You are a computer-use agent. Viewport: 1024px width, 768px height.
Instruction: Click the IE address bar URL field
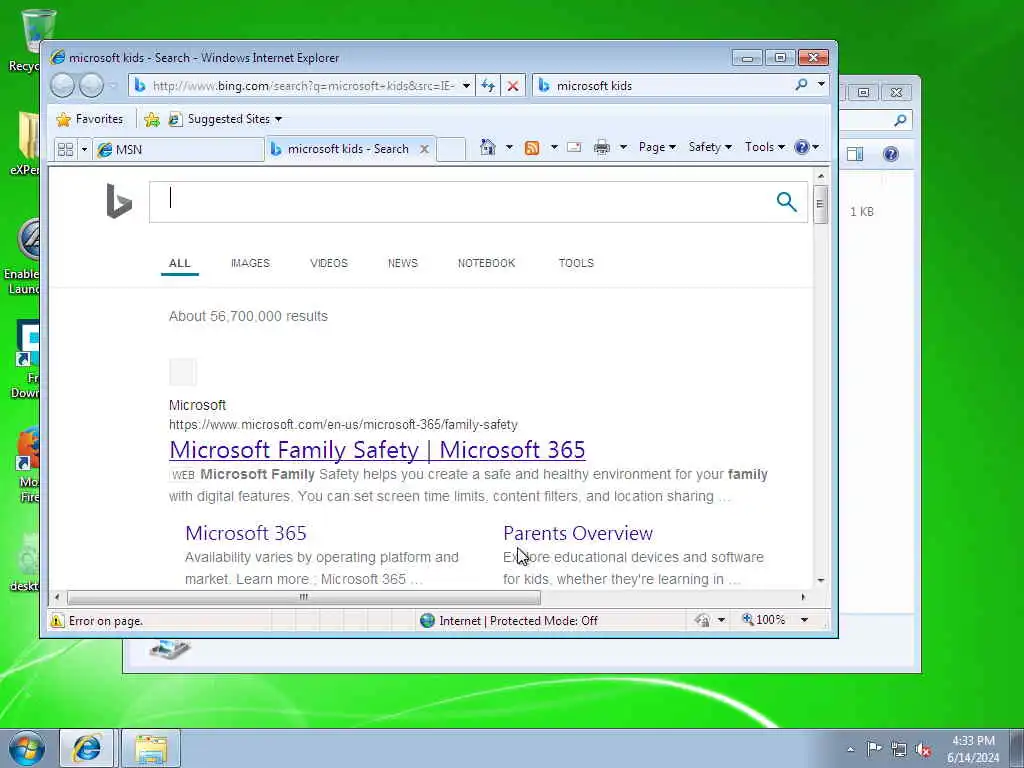(303, 86)
